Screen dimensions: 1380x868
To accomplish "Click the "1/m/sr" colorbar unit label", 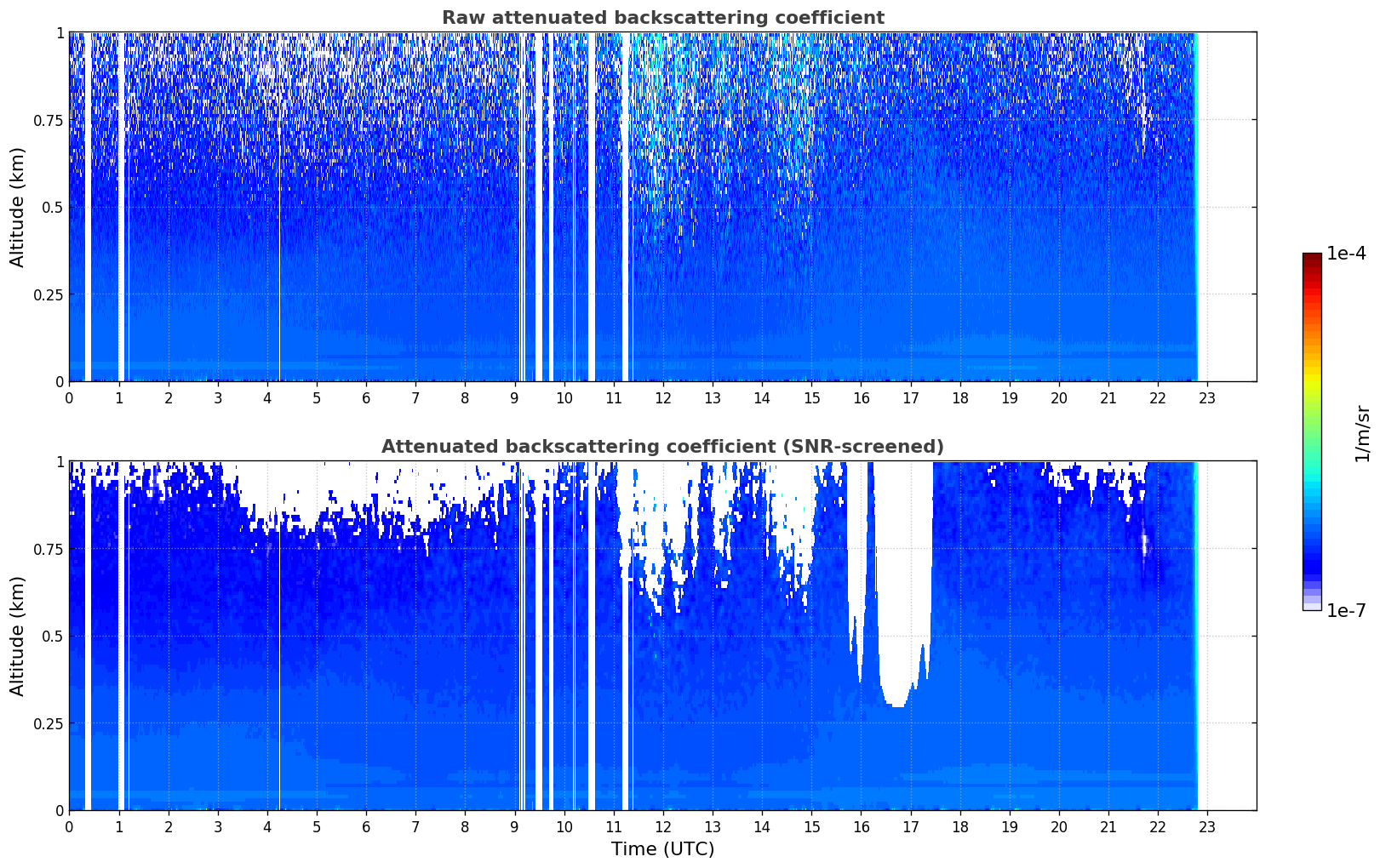I will pos(1362,433).
